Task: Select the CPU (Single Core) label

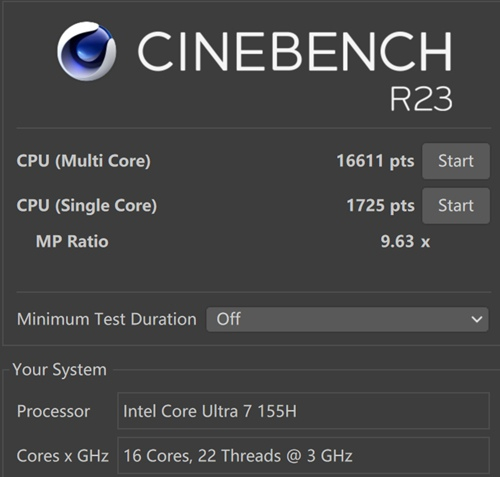Action: pyautogui.click(x=87, y=205)
